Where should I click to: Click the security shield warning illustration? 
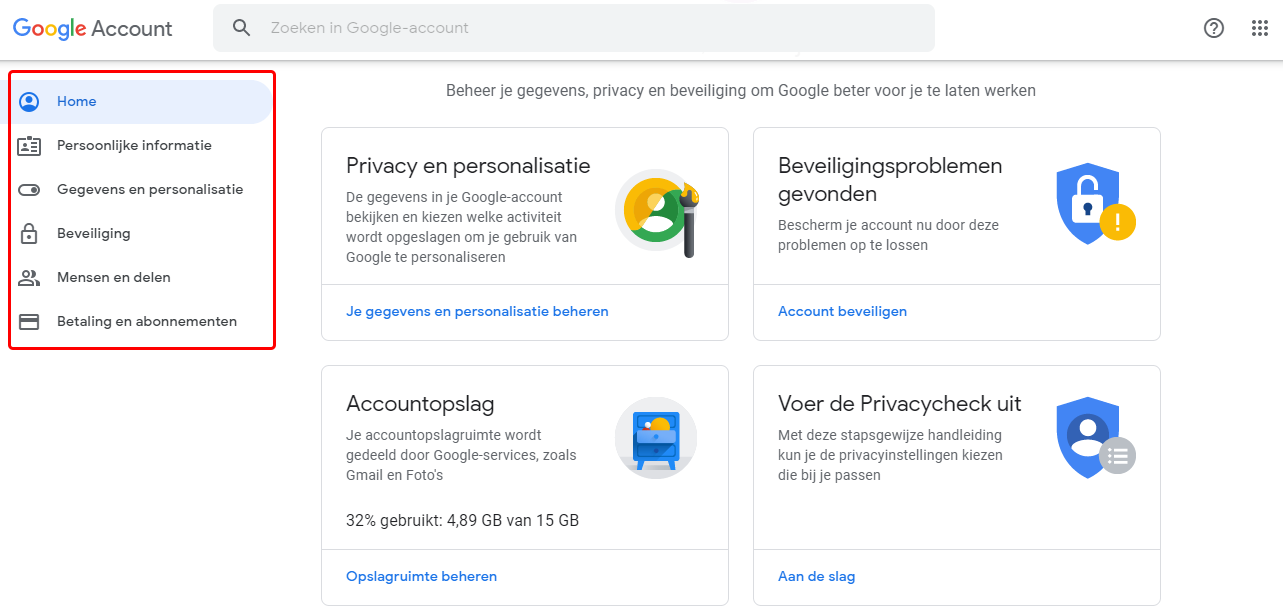tap(1092, 203)
